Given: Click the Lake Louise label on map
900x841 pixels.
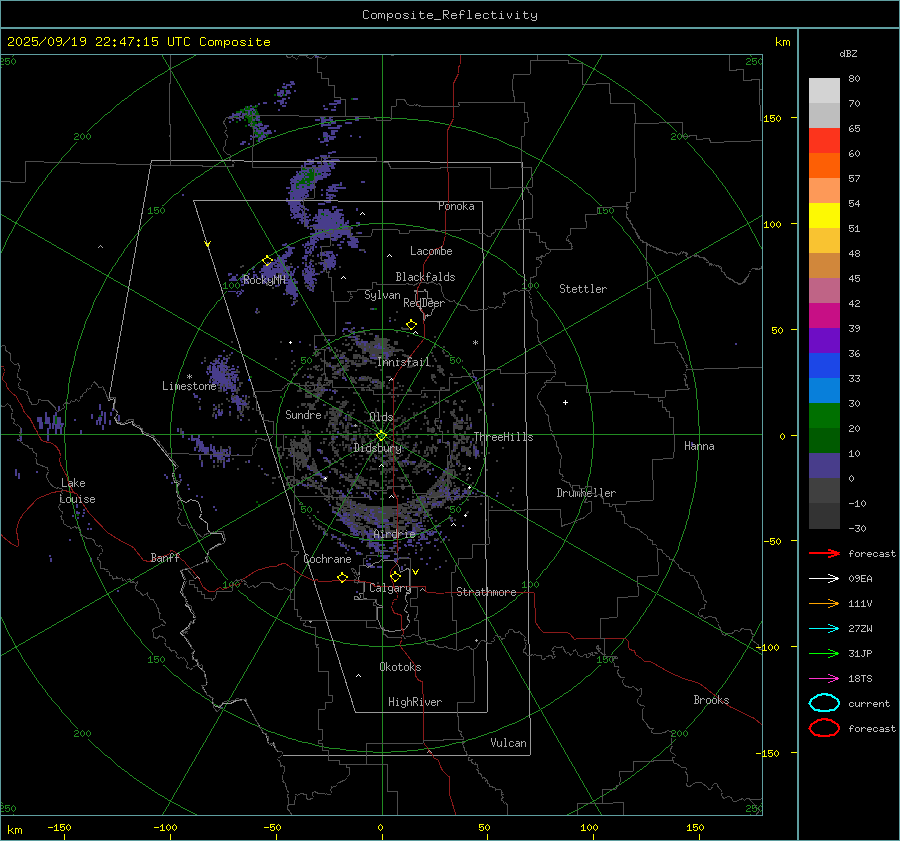Looking at the screenshot, I should [x=76, y=491].
